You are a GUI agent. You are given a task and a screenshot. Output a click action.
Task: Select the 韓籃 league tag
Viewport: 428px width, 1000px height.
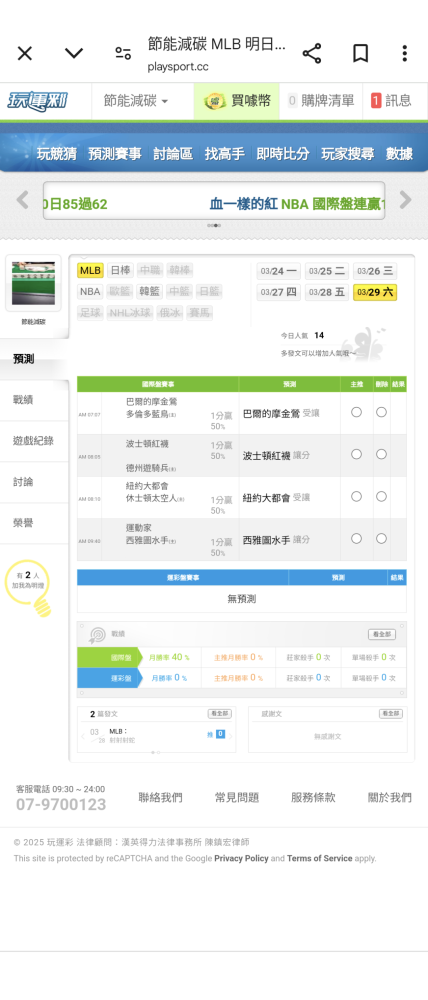[149, 291]
